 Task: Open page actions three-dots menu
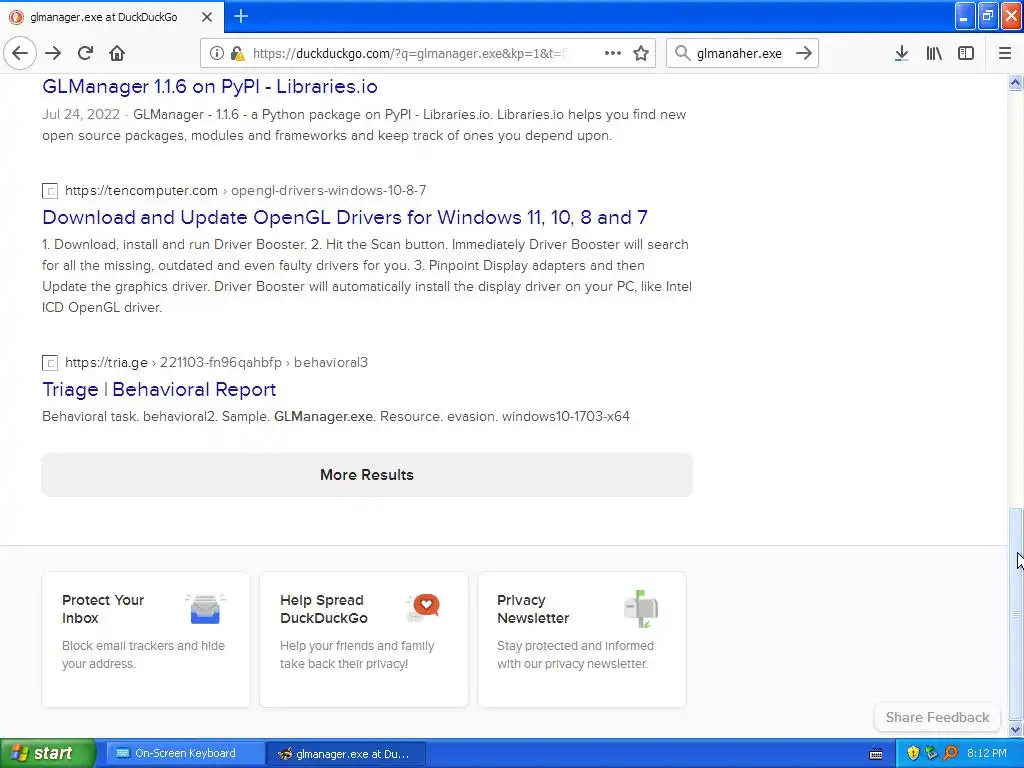(x=613, y=53)
